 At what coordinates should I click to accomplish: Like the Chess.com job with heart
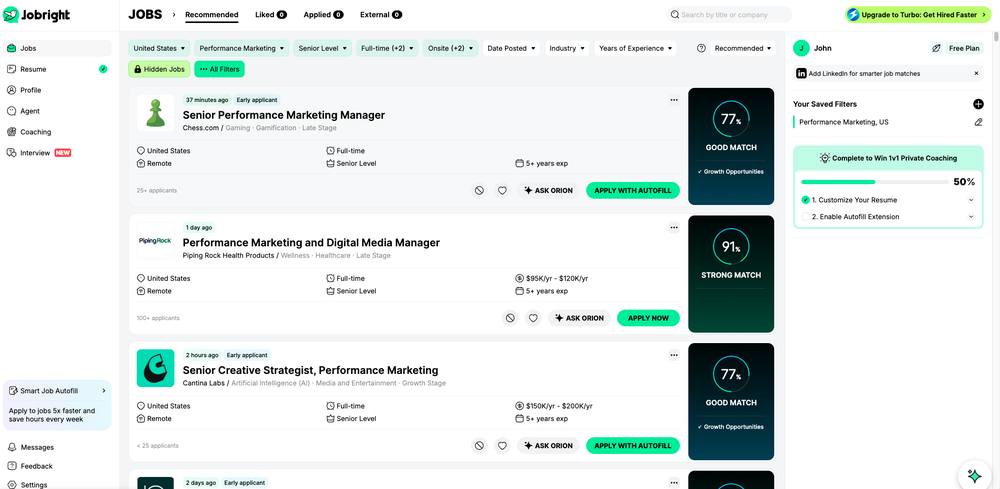click(x=502, y=191)
